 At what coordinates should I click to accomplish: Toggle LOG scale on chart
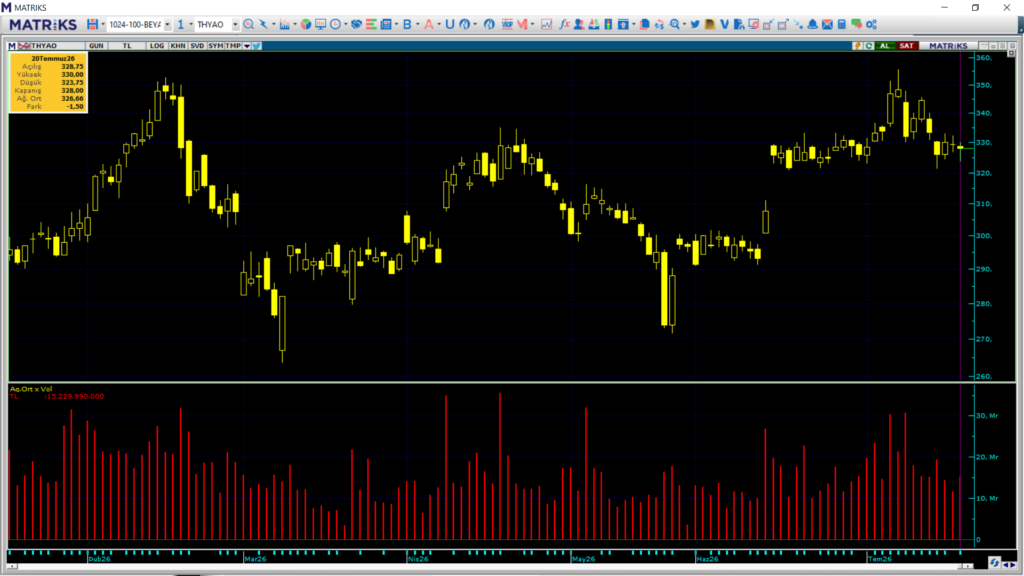click(157, 46)
